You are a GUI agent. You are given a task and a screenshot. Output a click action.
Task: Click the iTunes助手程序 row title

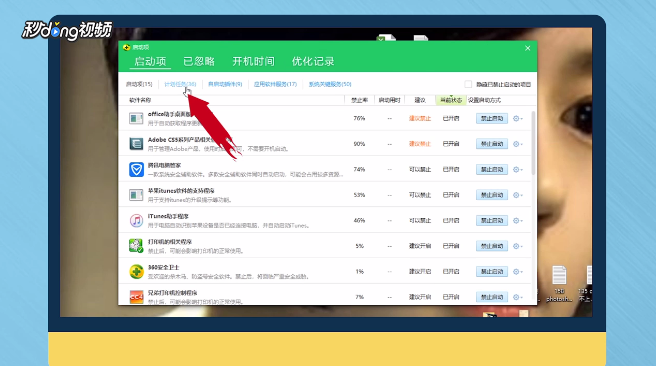[168, 216]
